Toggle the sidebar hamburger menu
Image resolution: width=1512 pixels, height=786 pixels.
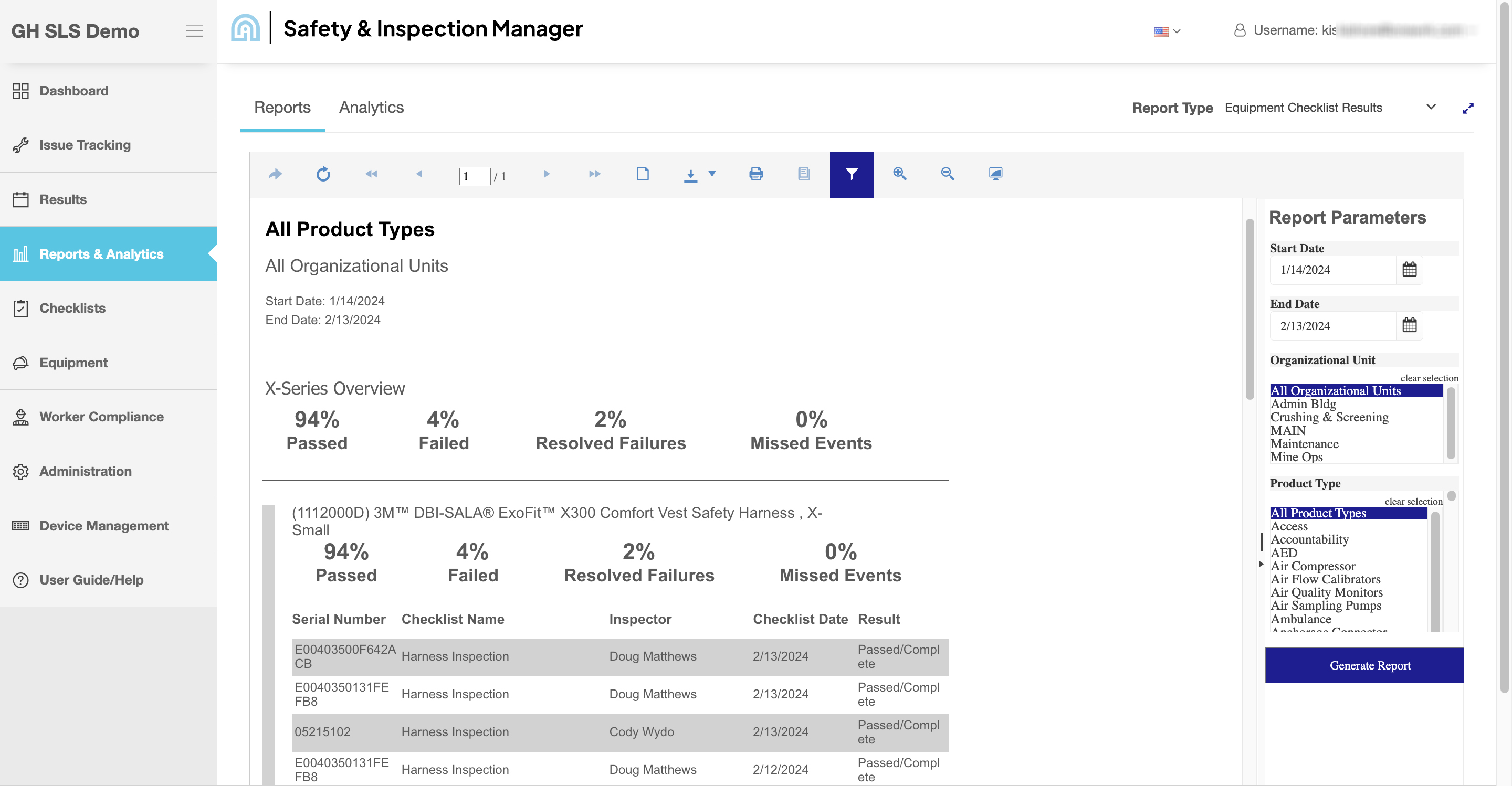coord(194,31)
